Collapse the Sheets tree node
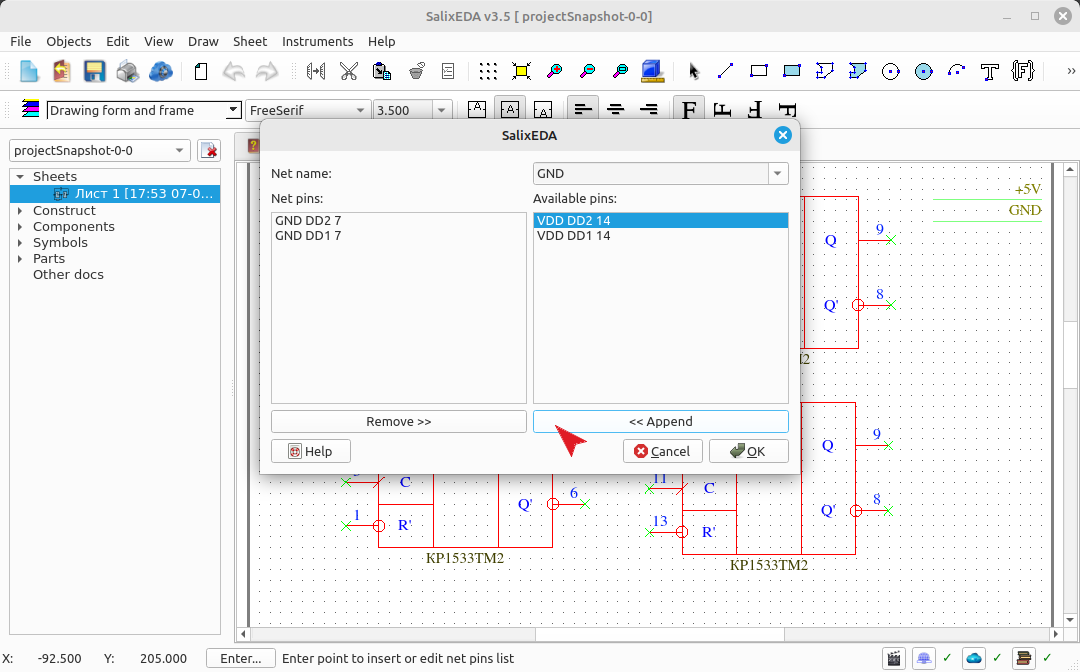This screenshot has height=672, width=1080. pyautogui.click(x=20, y=177)
